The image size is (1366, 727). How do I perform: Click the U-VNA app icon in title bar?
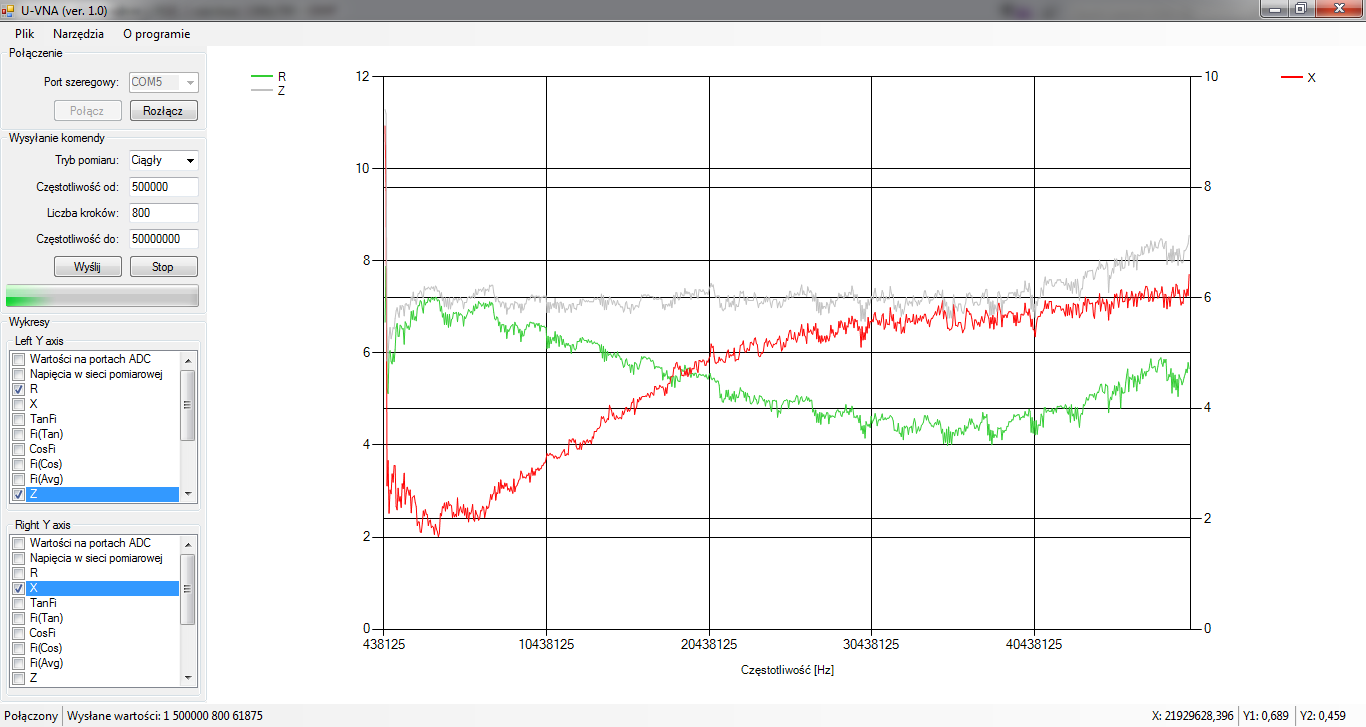[8, 9]
